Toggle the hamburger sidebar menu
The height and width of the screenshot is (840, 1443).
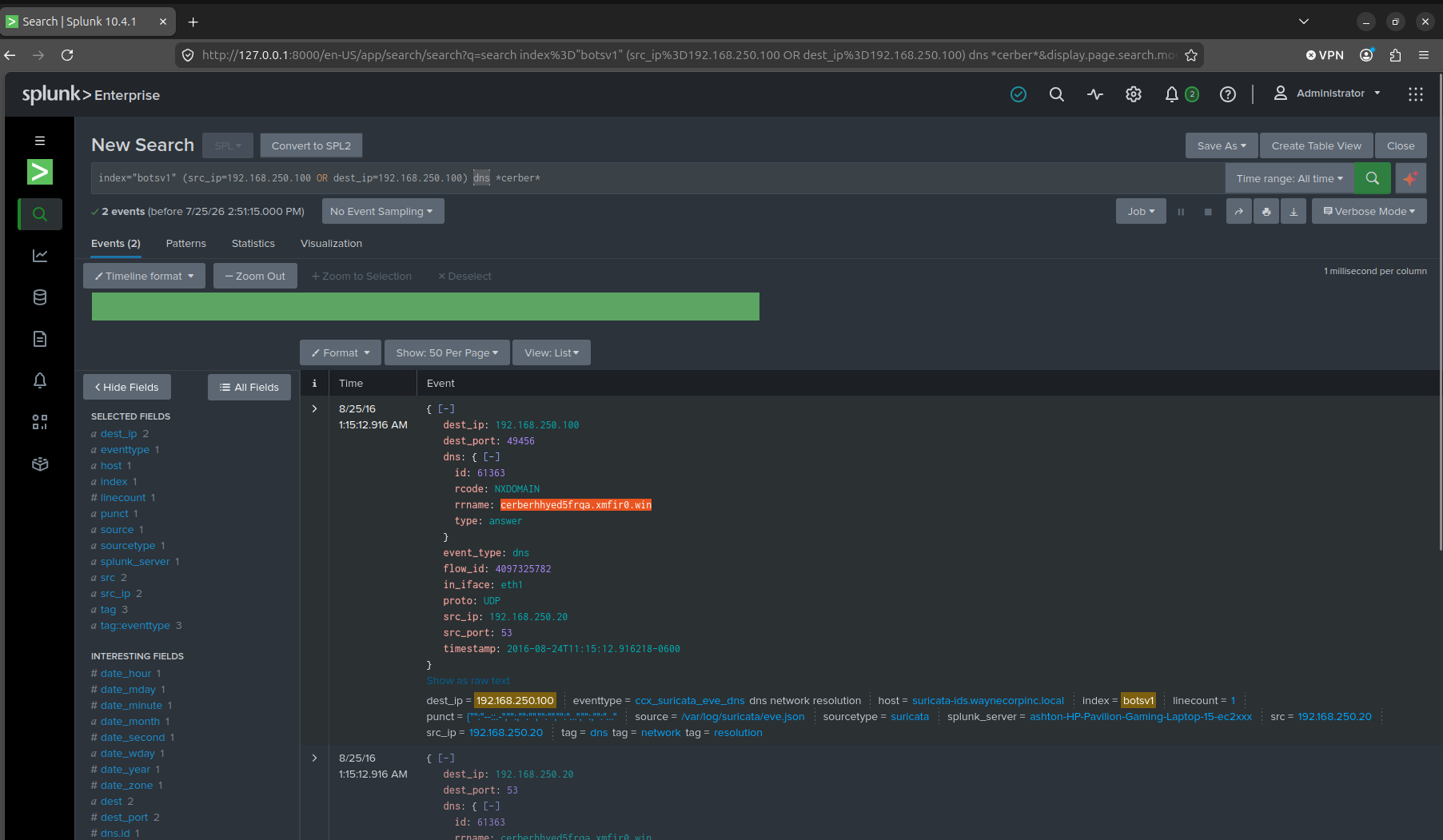point(39,141)
